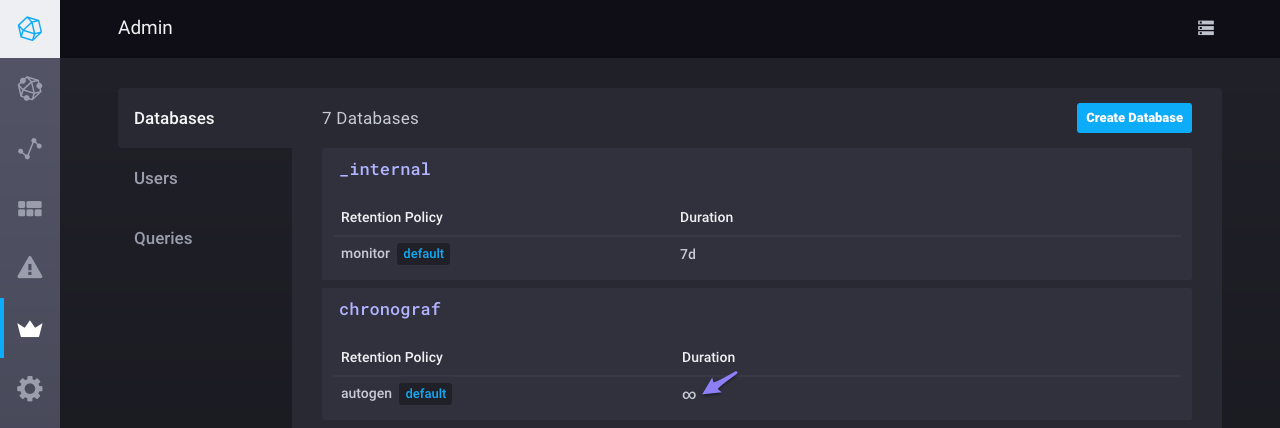Viewport: 1280px width, 428px height.
Task: Open the Host List sidebar icon
Action: [30, 89]
